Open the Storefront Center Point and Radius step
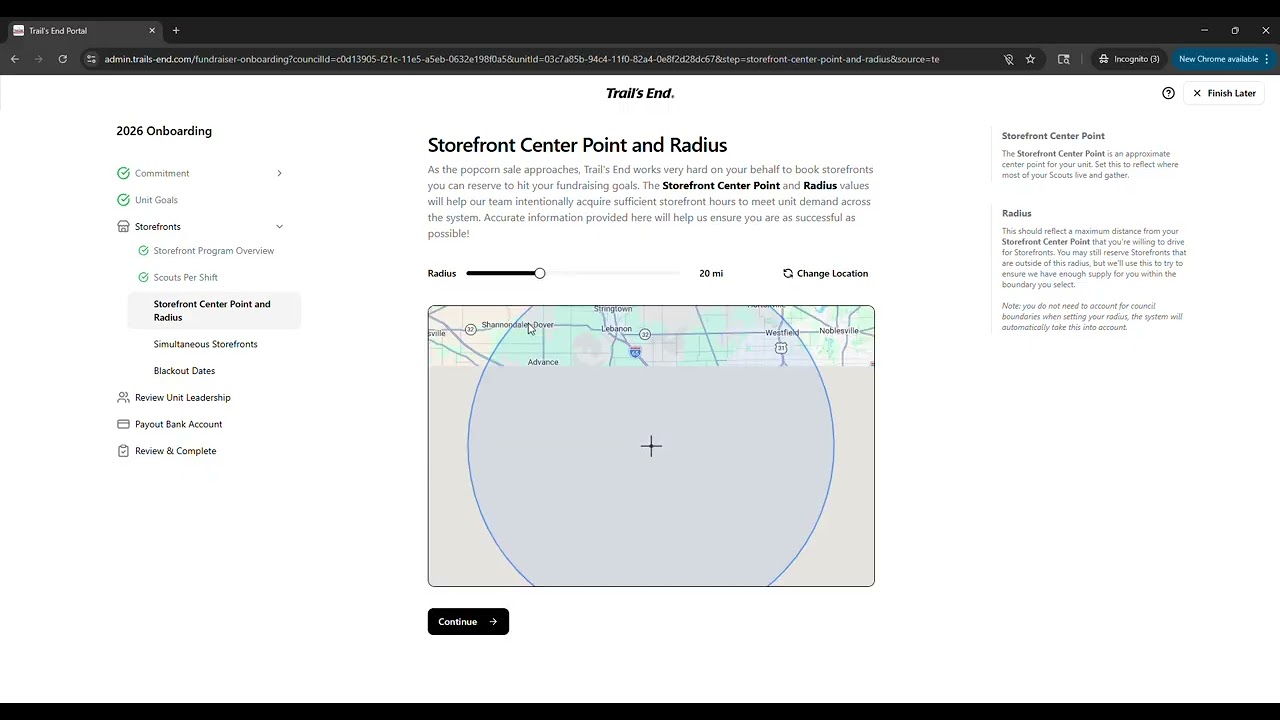Image resolution: width=1280 pixels, height=720 pixels. click(214, 311)
